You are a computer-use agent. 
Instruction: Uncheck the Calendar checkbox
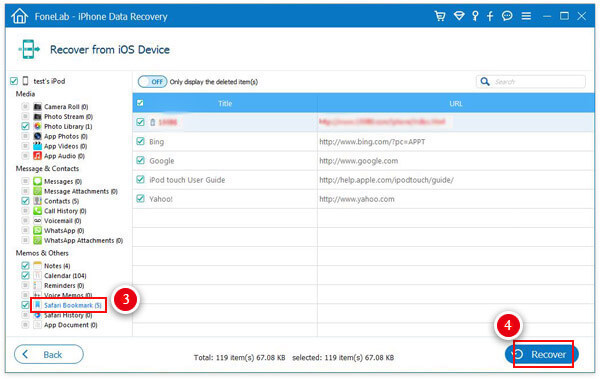(x=25, y=276)
